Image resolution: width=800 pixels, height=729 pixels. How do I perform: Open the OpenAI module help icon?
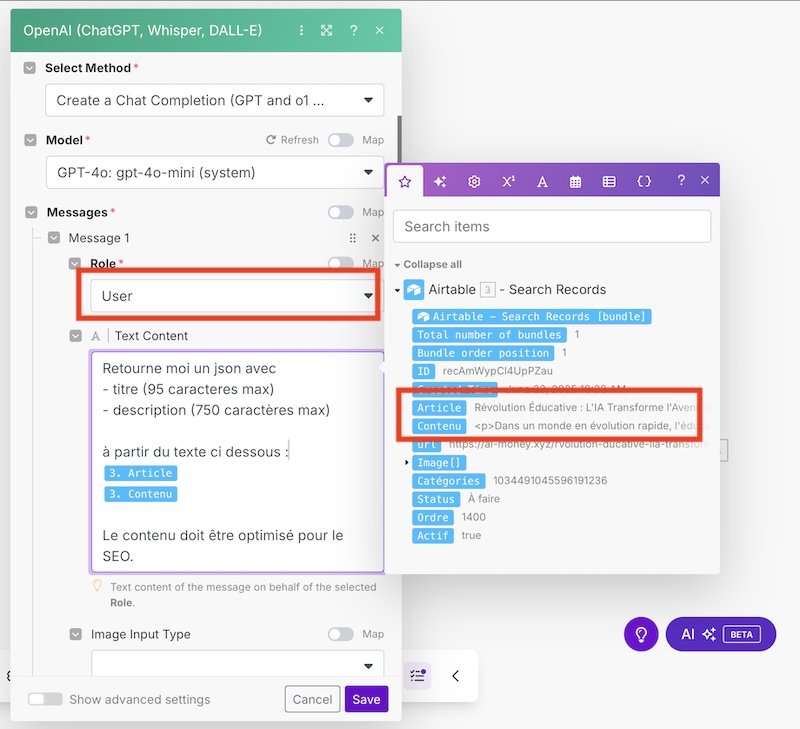point(354,31)
